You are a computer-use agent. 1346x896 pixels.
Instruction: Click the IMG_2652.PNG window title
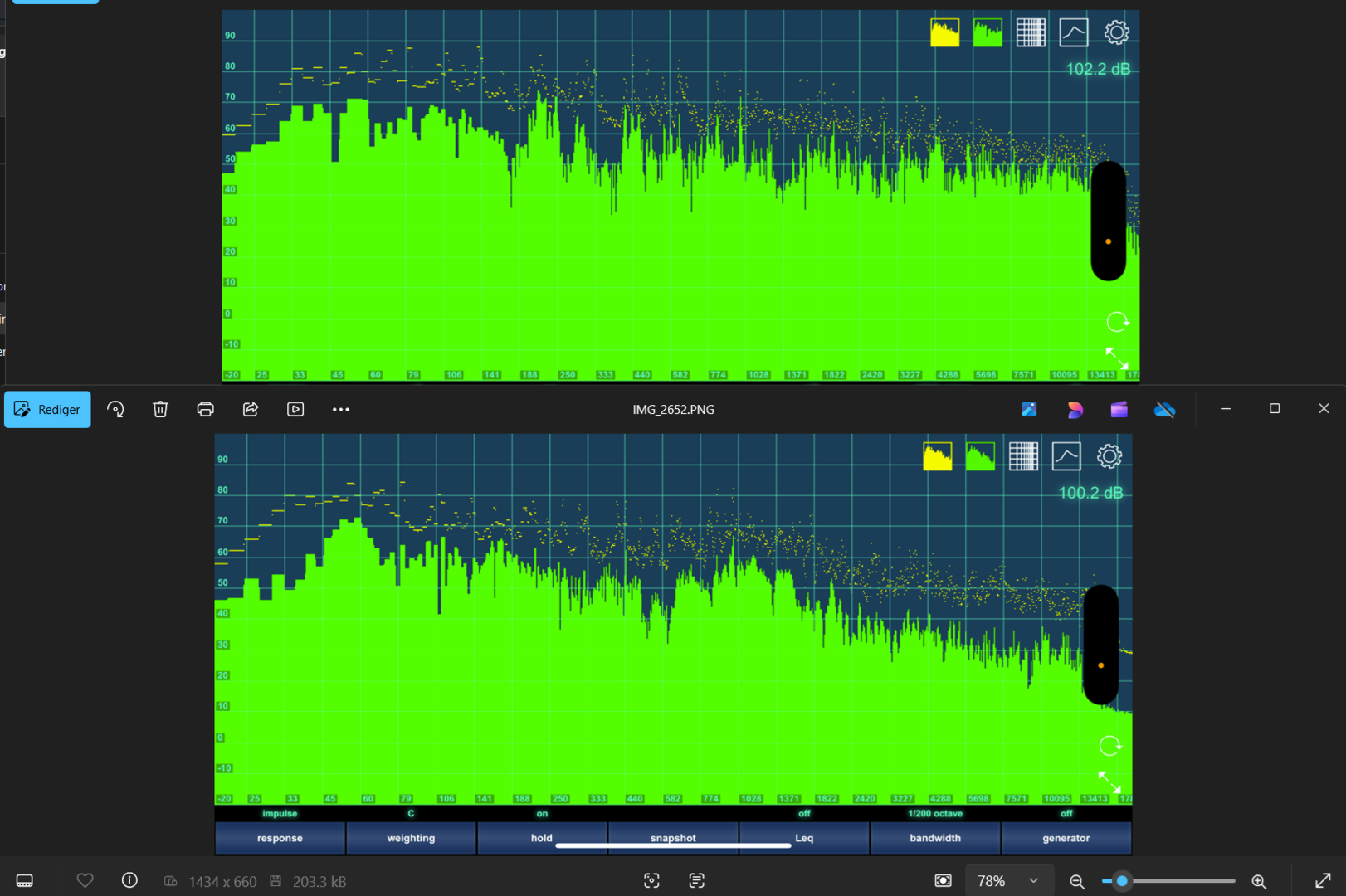pos(673,410)
